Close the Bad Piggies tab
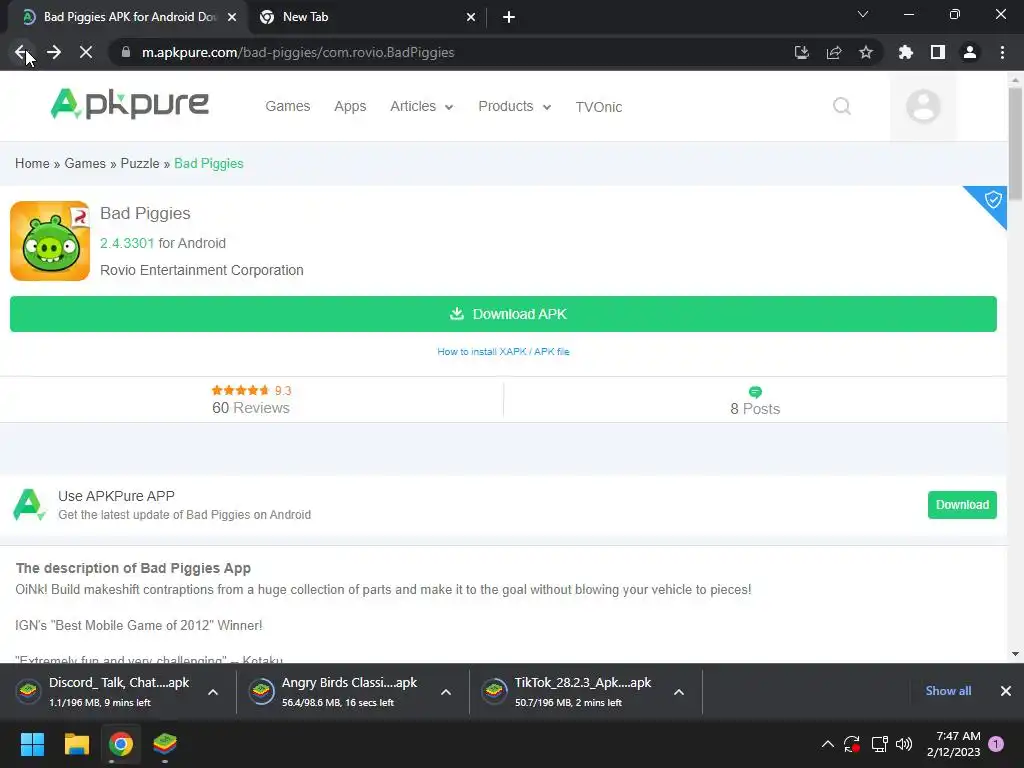The height and width of the screenshot is (768, 1024). (x=232, y=17)
